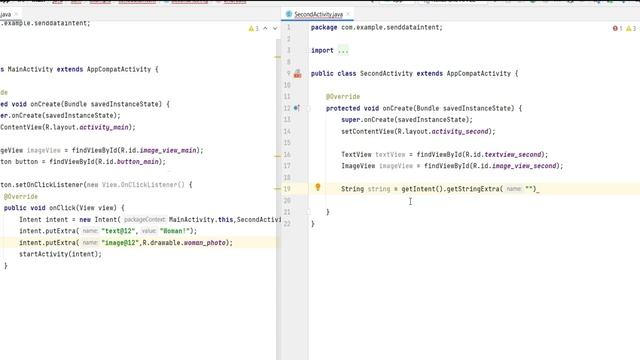Click 'public void onClick(View view)' line
Image resolution: width=640 pixels, height=360 pixels.
pos(64,208)
